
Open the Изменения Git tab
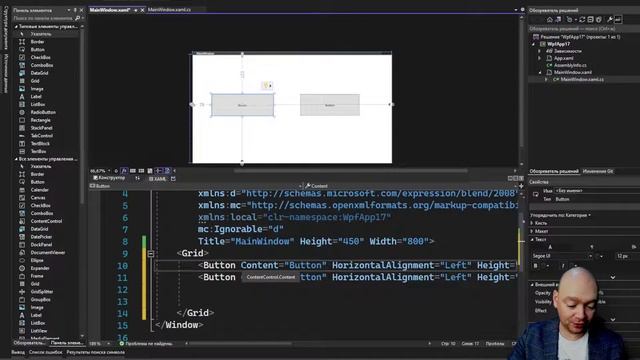click(x=598, y=171)
